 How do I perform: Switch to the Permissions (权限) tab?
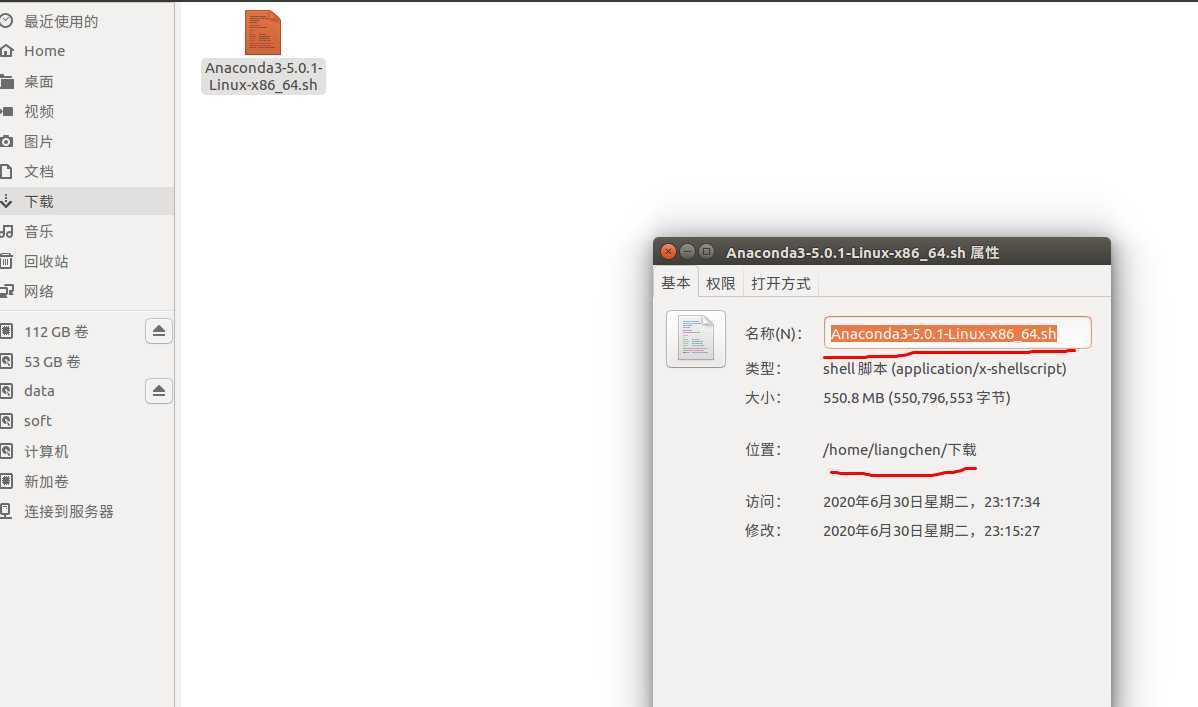720,284
